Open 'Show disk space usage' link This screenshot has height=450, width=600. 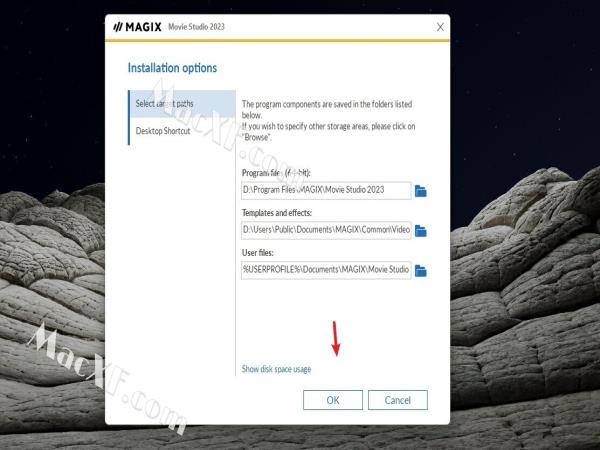pyautogui.click(x=276, y=369)
